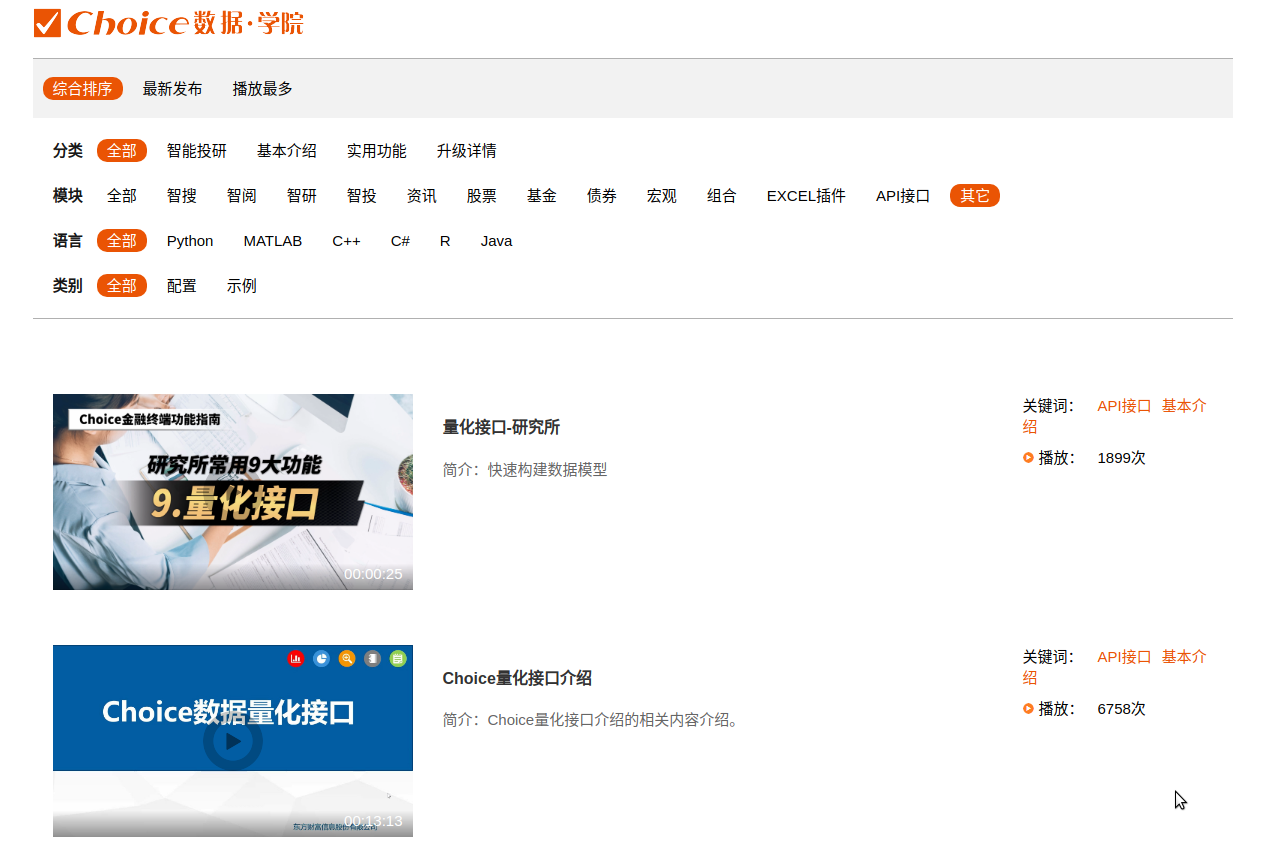The image size is (1280, 866).
Task: Filter language by Python
Action: 190,240
